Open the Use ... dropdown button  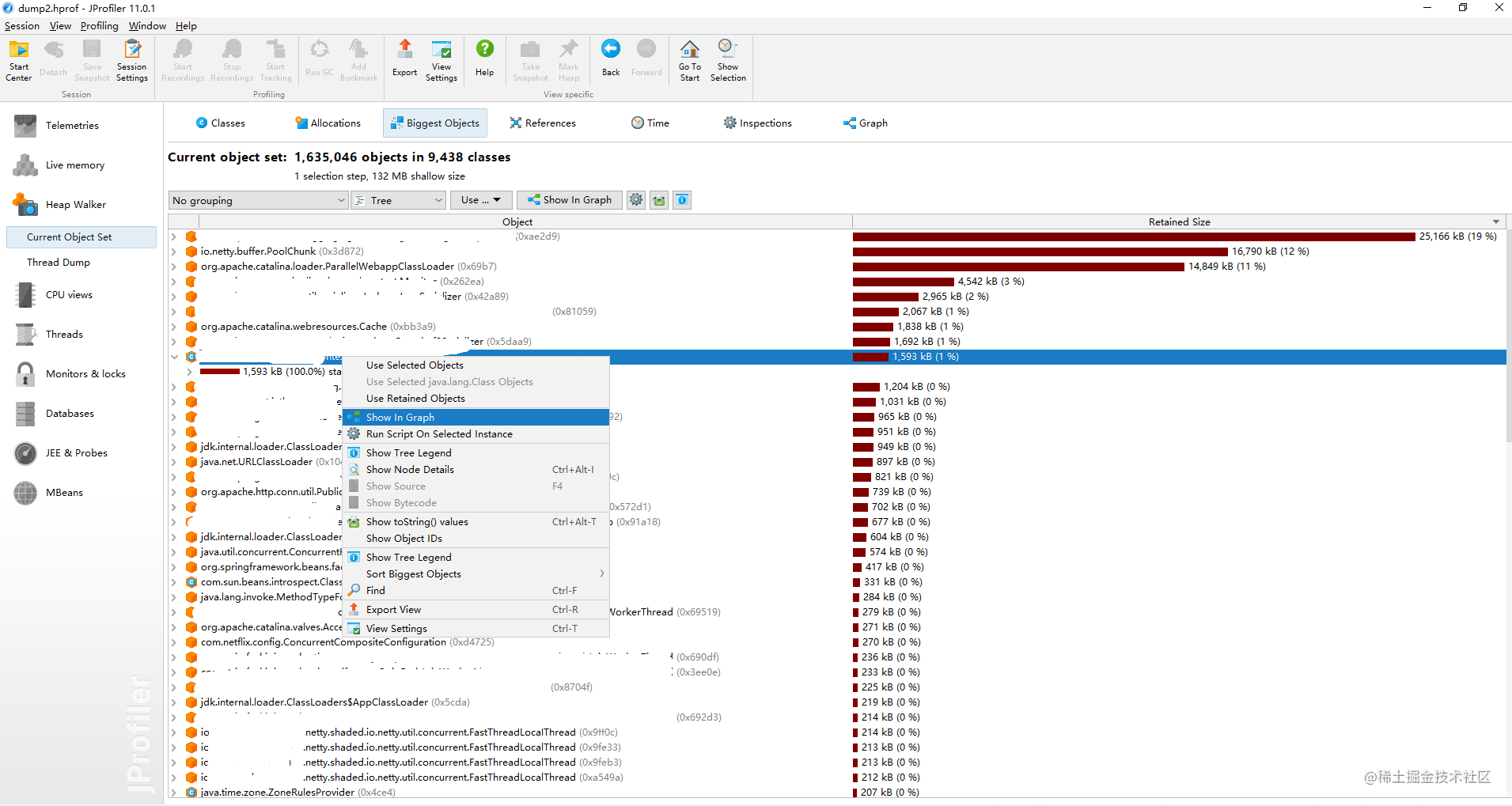(x=481, y=200)
